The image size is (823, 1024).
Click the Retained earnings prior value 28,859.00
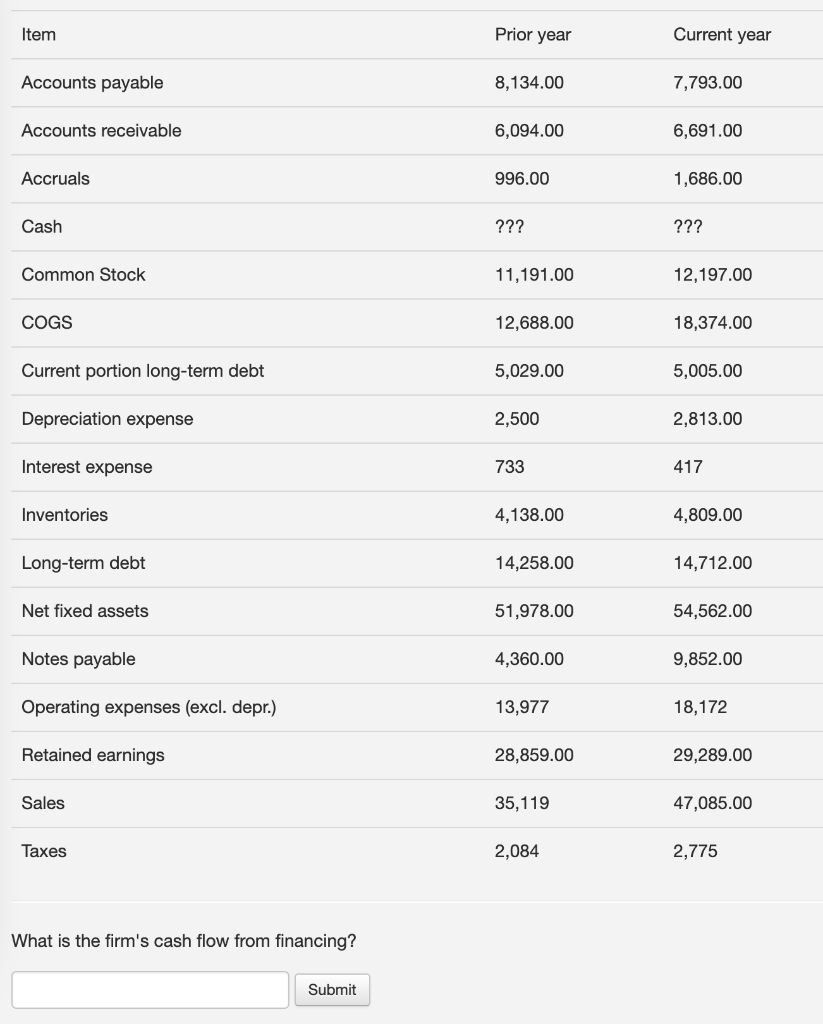tap(534, 755)
